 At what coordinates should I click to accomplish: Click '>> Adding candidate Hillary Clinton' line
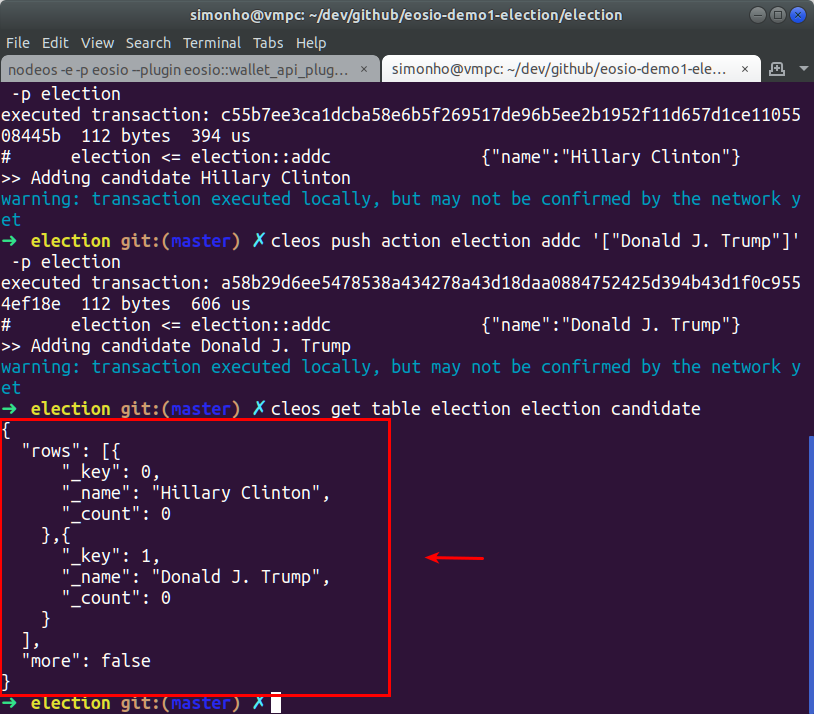pyautogui.click(x=175, y=178)
